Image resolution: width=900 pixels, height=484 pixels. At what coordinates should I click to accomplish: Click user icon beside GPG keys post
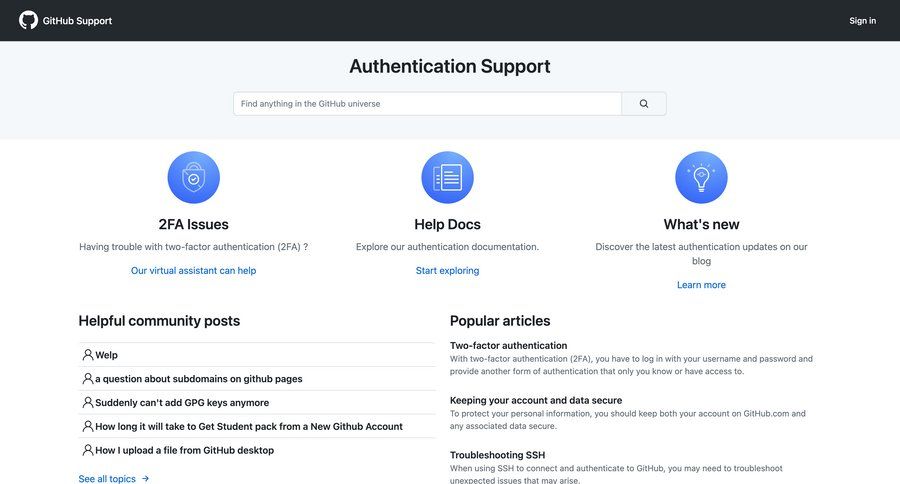point(88,402)
